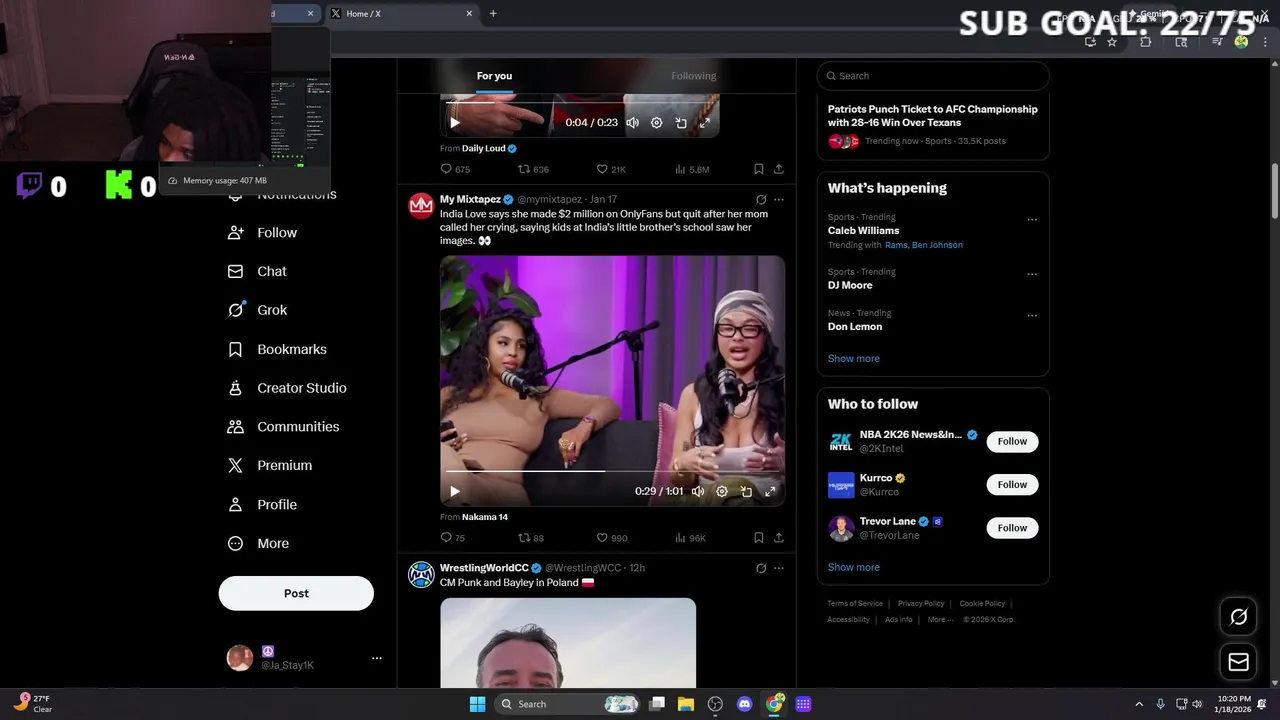1280x720 pixels.
Task: Reply to the Daily Loud post (675)
Action: click(x=455, y=169)
